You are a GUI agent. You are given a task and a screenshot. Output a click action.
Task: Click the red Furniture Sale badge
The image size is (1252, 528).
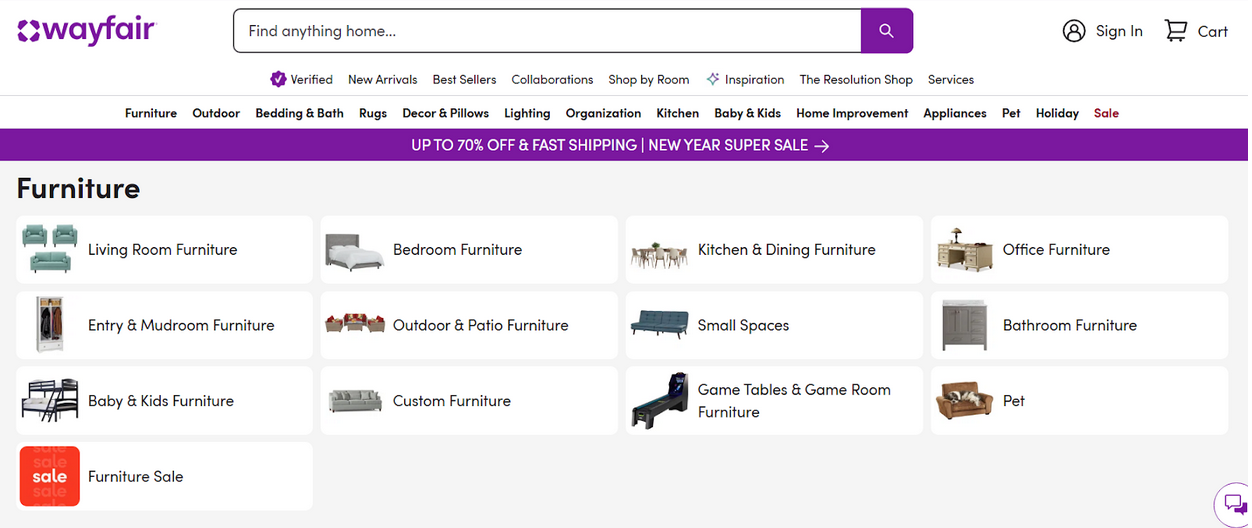50,476
